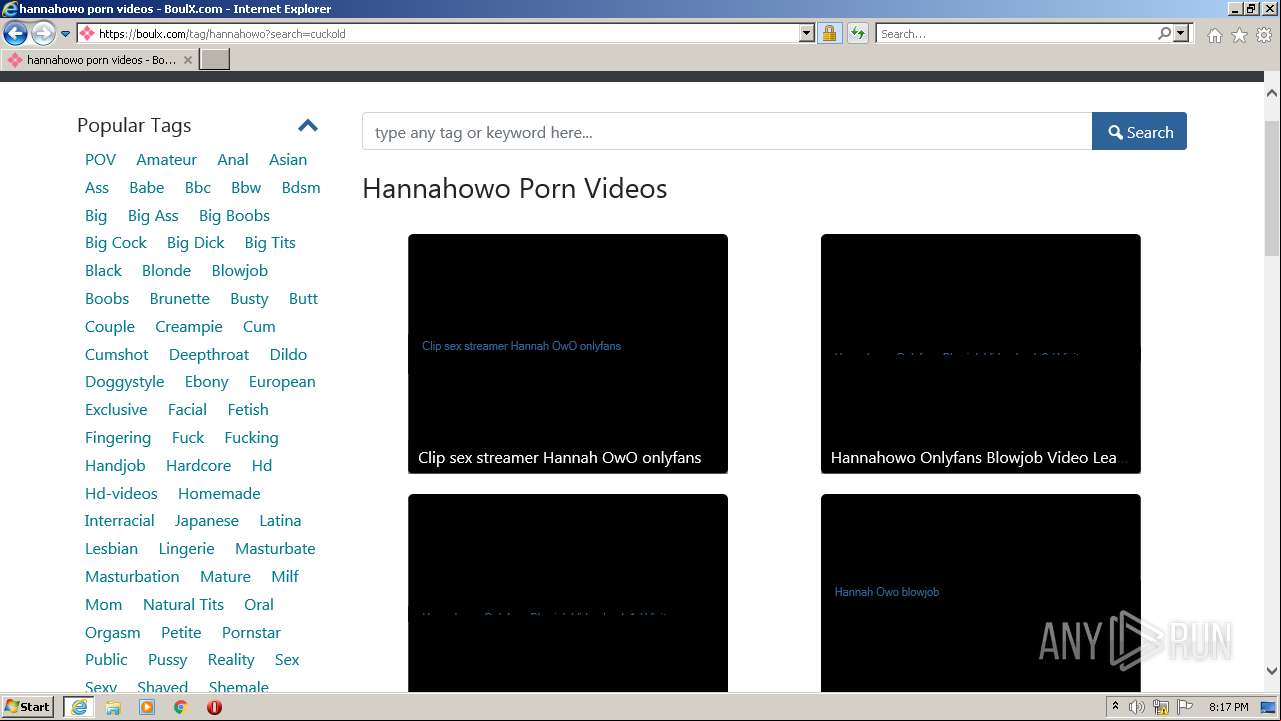Select the Public tag link
The image size is (1281, 721).
click(107, 660)
